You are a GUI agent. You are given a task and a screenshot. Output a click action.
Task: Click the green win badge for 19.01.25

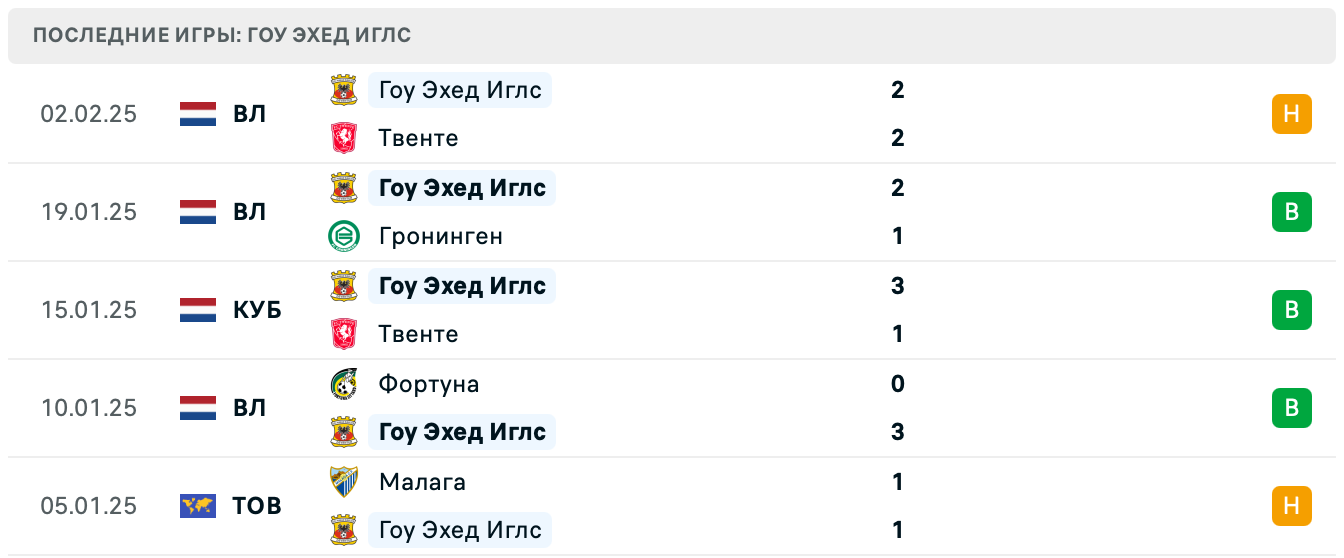[x=1291, y=212]
